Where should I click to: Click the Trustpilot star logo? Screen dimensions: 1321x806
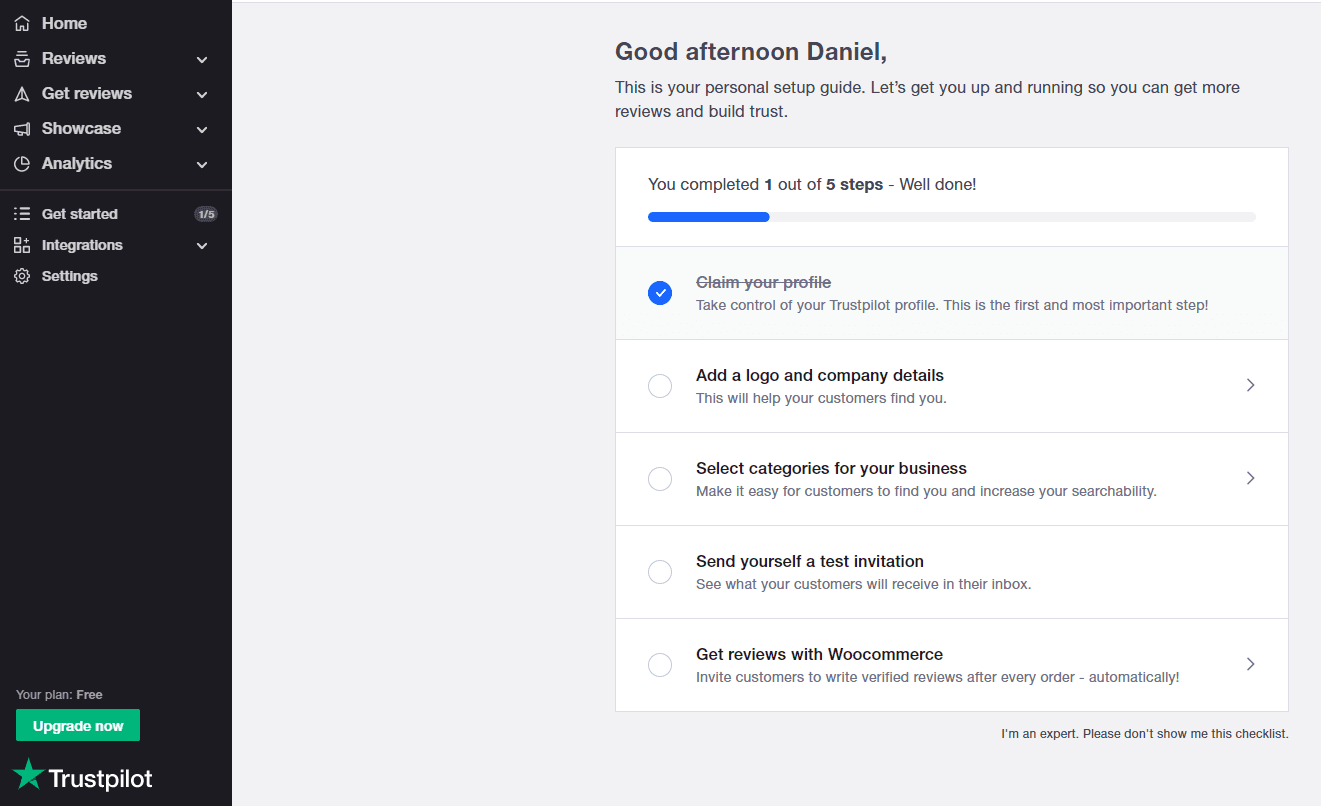pos(28,774)
